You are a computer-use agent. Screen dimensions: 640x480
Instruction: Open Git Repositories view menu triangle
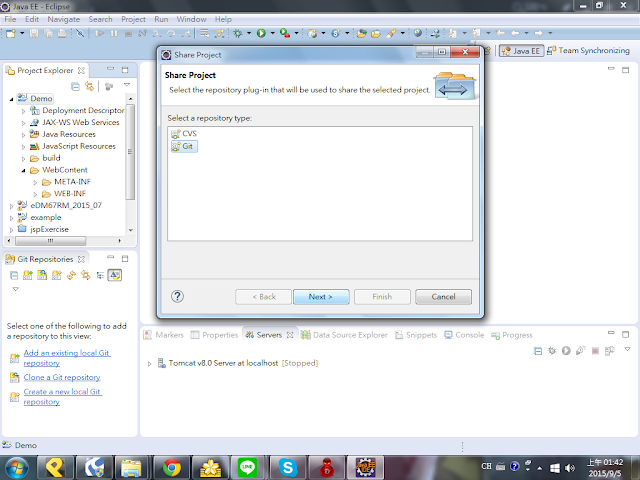coord(16,289)
